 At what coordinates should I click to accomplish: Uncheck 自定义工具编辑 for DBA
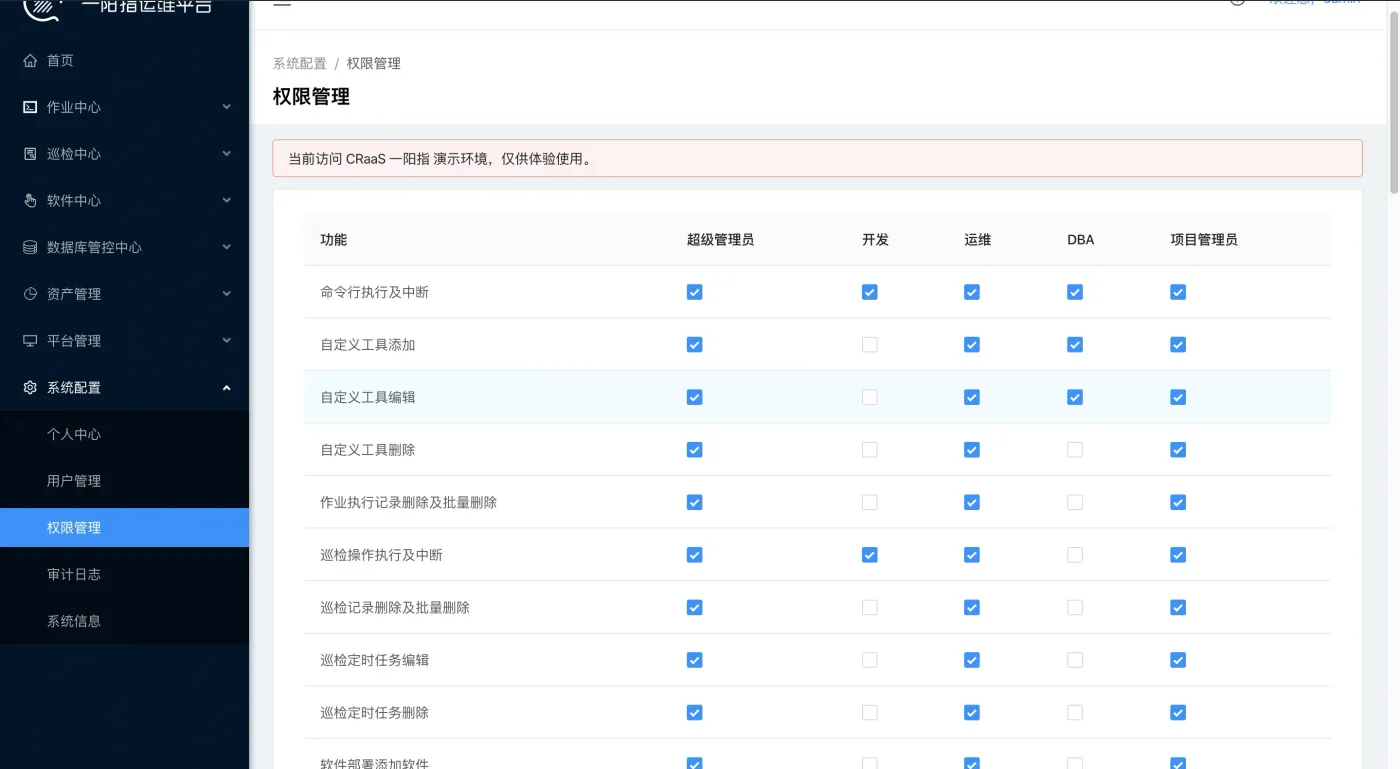[1074, 397]
